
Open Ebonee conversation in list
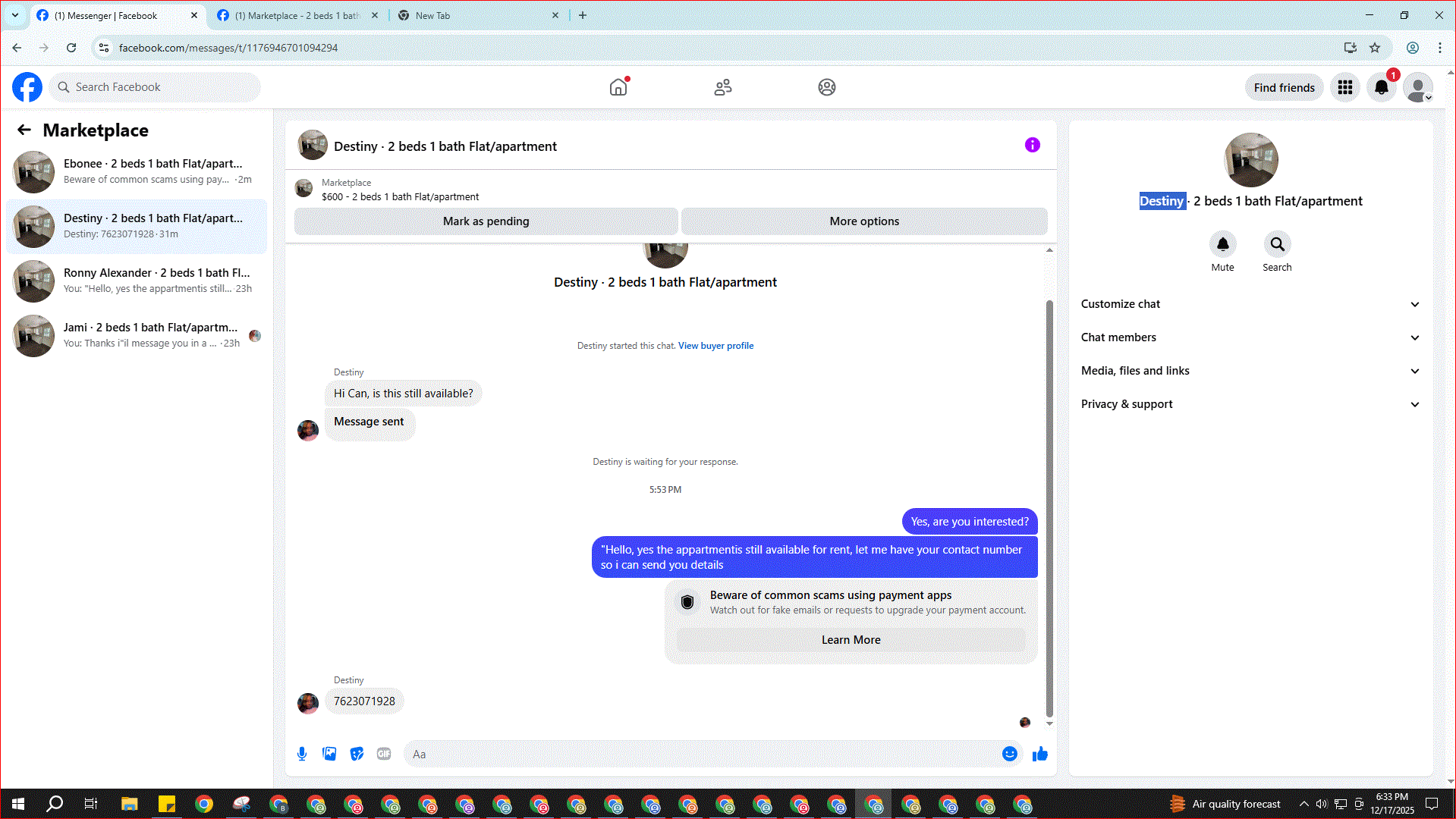pos(137,171)
